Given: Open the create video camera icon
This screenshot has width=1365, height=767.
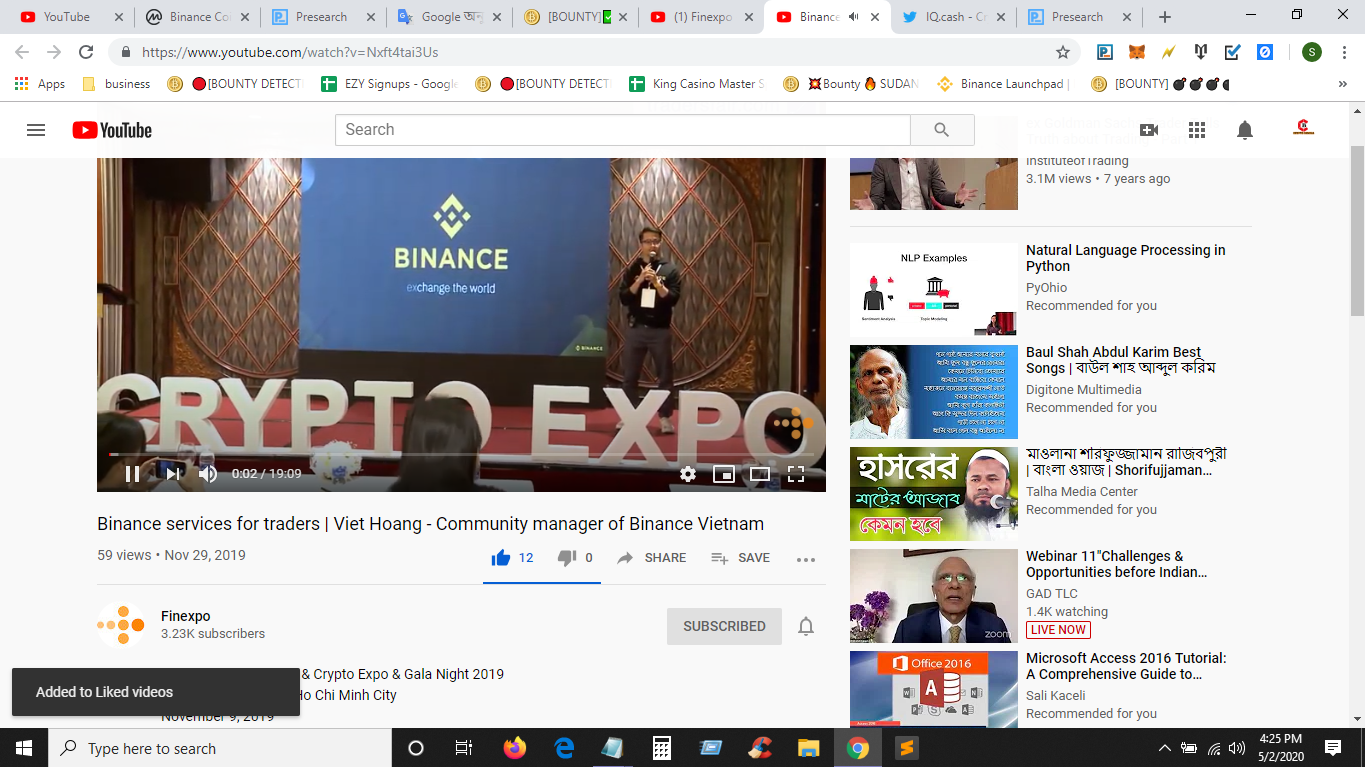Looking at the screenshot, I should [1149, 130].
